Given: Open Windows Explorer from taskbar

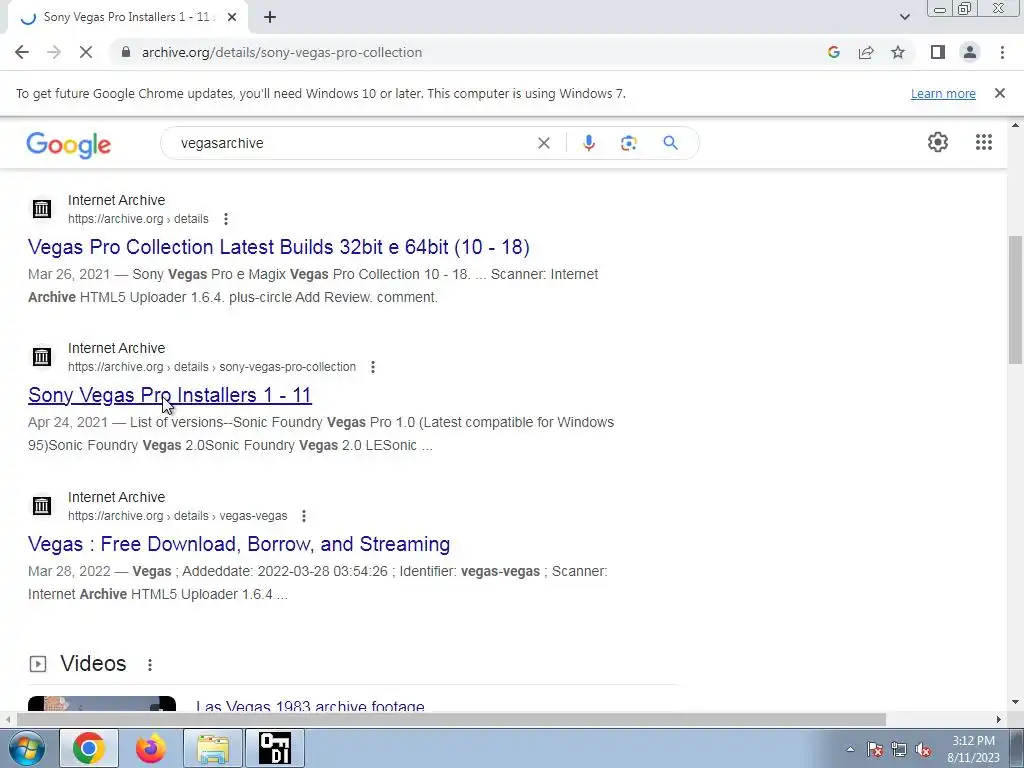Looking at the screenshot, I should [x=213, y=748].
